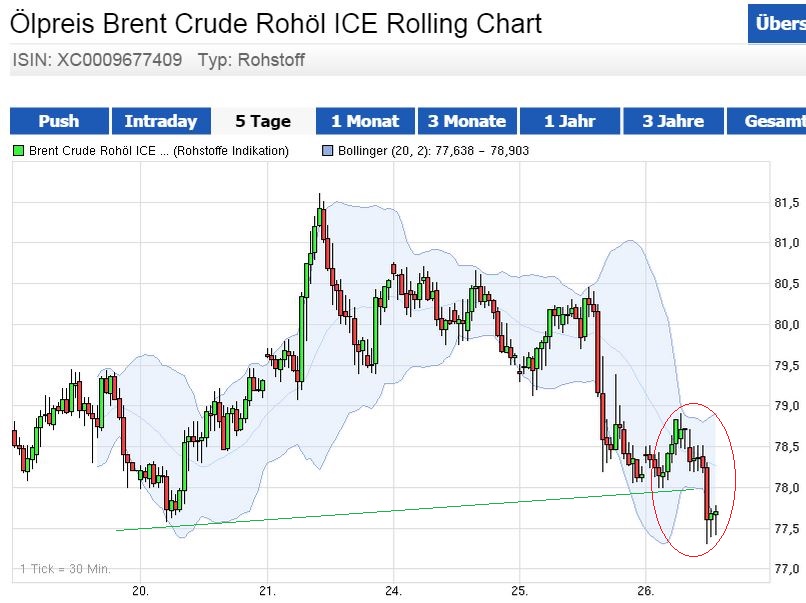The width and height of the screenshot is (806, 603).
Task: Show the "3 Monate" timeframe
Action: pyautogui.click(x=467, y=121)
